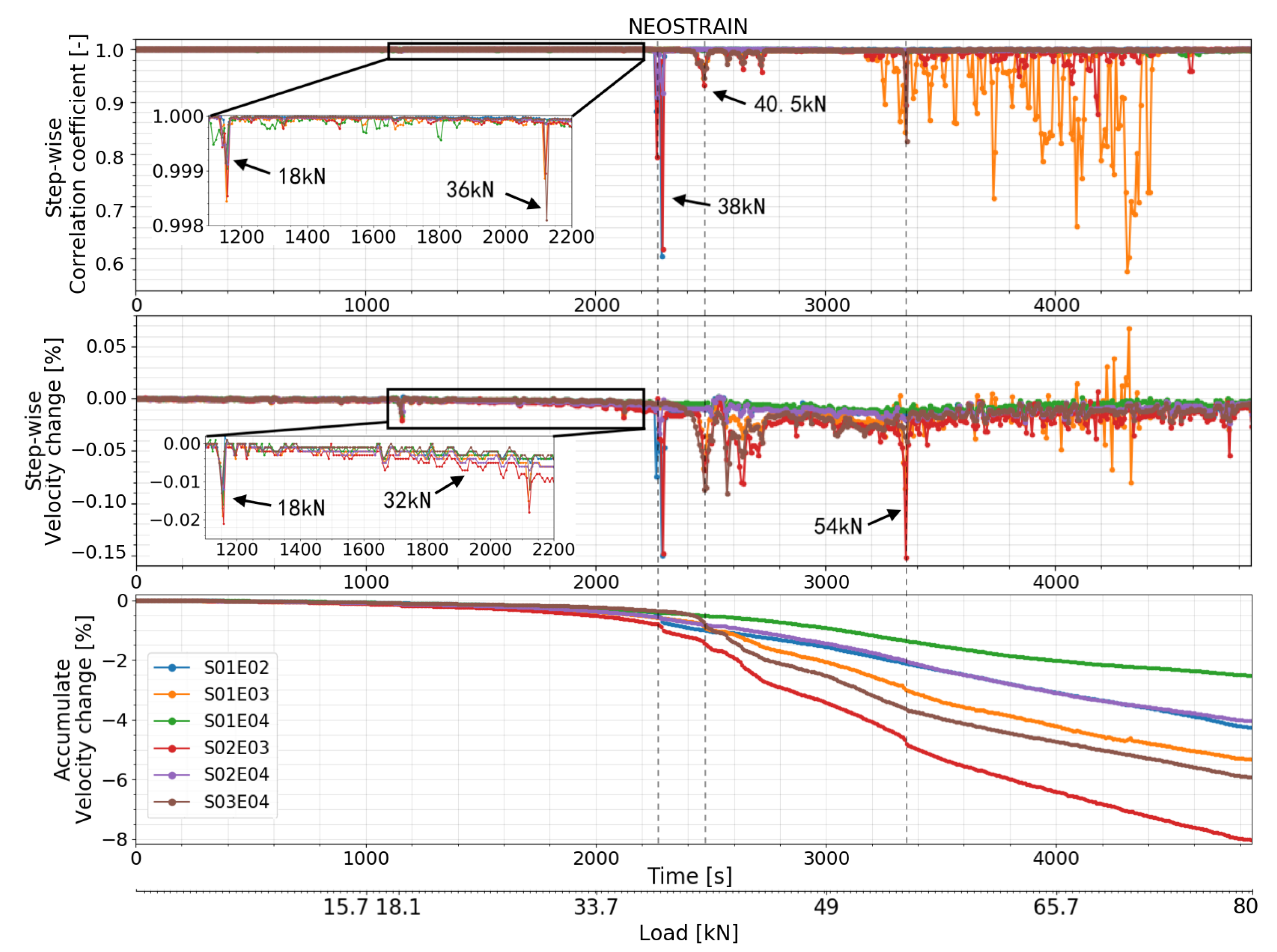This screenshot has width=1277, height=952.
Task: Click the S01E03 orange legend entry
Action: point(236,694)
